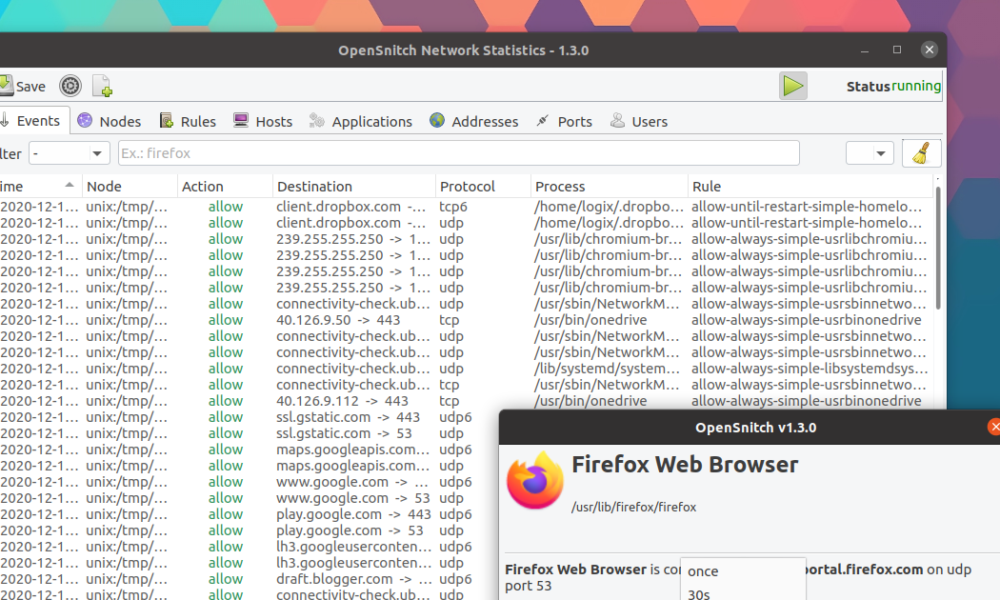Image resolution: width=1000 pixels, height=600 pixels.
Task: Open the Hosts tab
Action: tap(263, 121)
